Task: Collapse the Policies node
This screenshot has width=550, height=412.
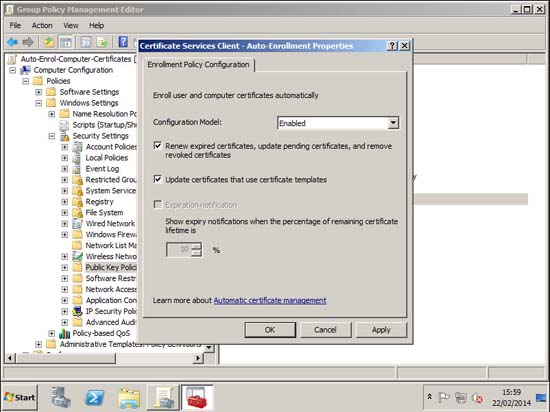Action: tap(26, 81)
